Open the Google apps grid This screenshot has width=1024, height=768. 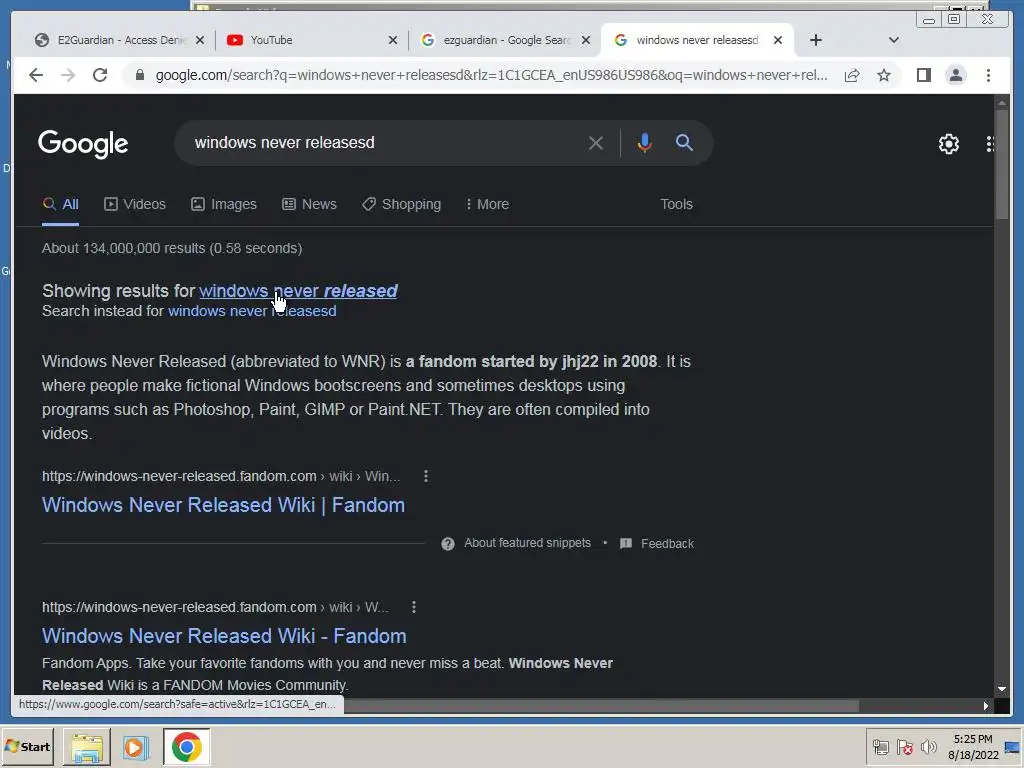[x=991, y=144]
